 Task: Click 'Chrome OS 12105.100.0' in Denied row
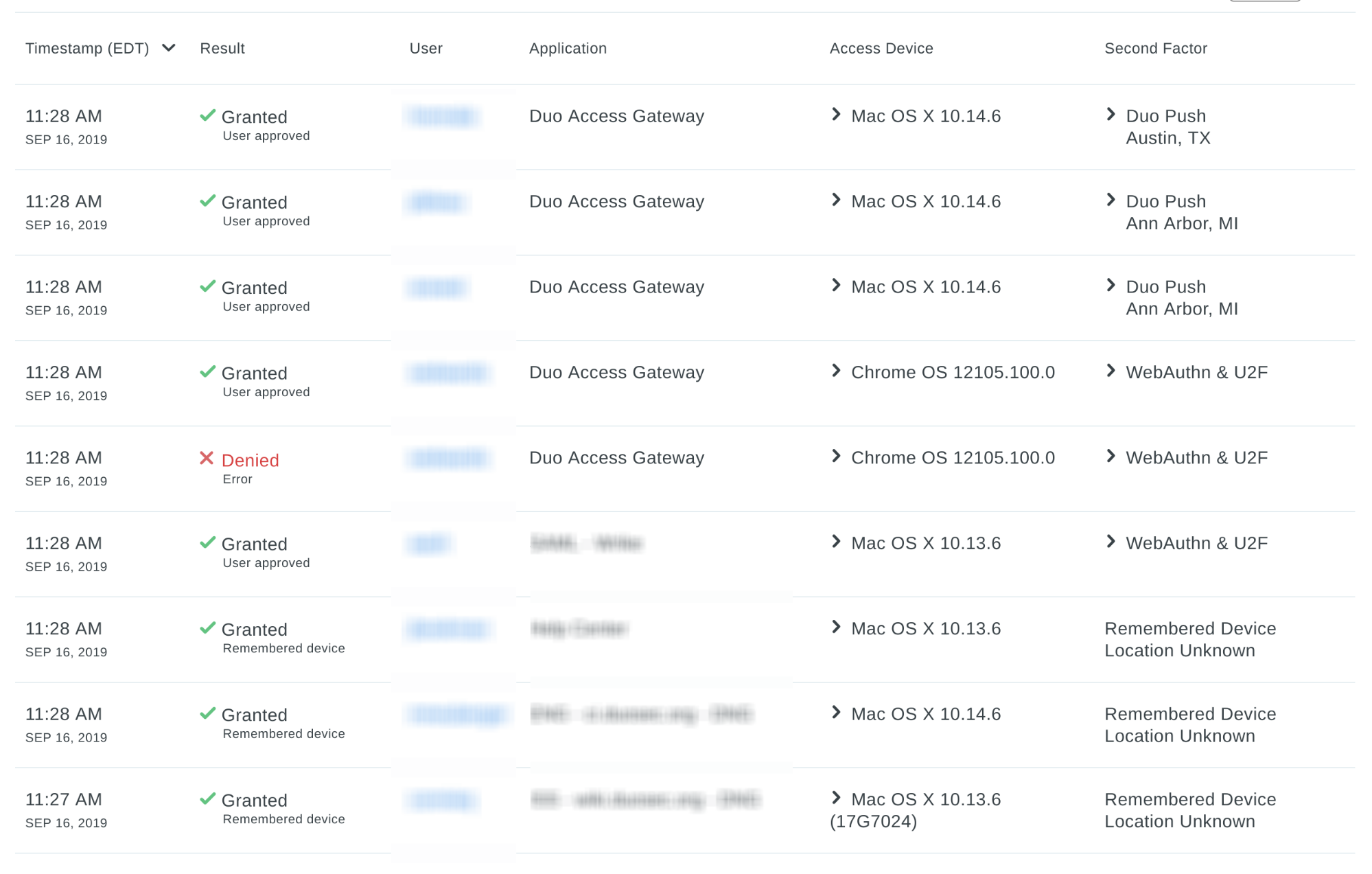[x=953, y=458]
